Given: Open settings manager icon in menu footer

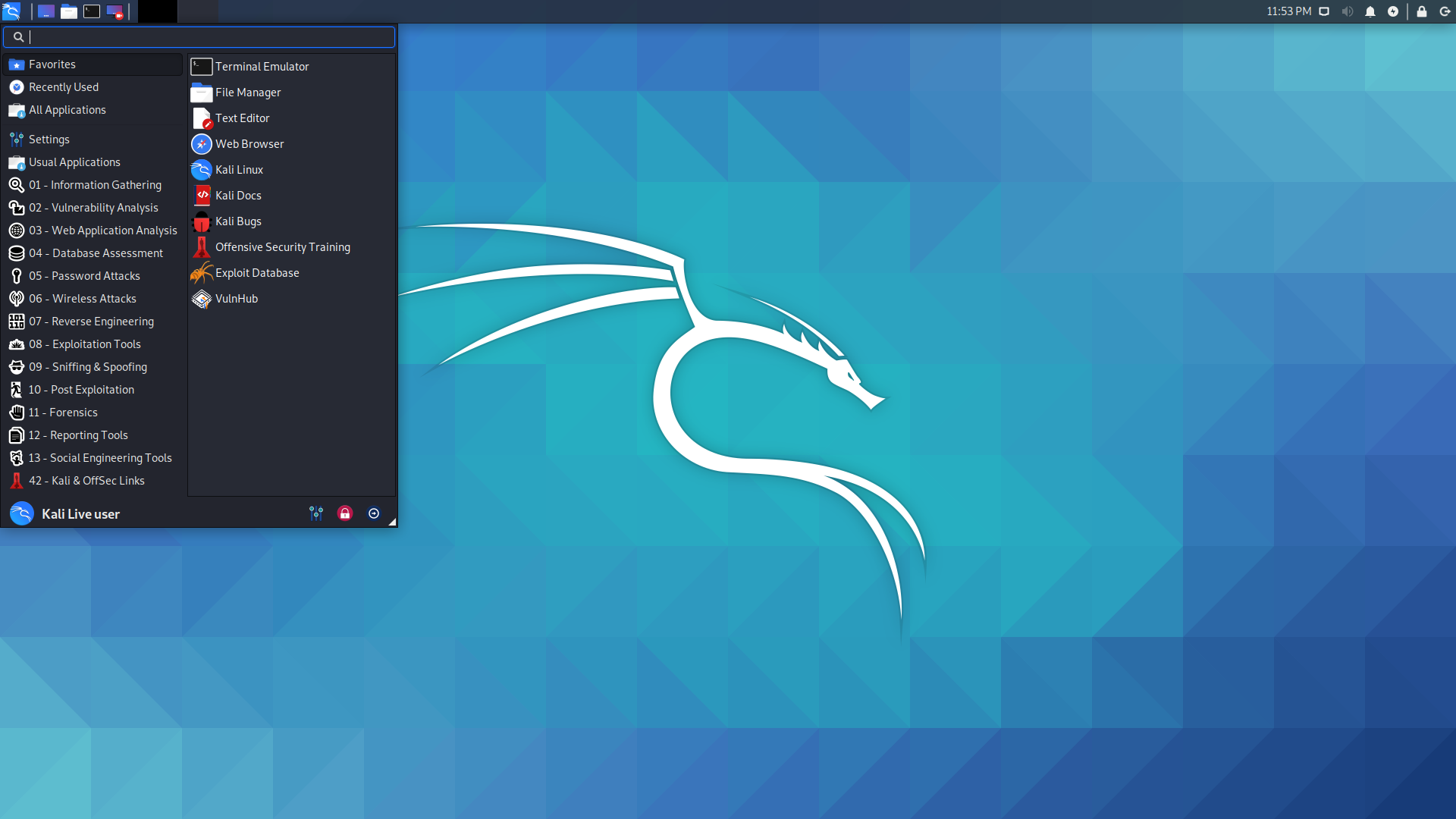Looking at the screenshot, I should click(316, 513).
